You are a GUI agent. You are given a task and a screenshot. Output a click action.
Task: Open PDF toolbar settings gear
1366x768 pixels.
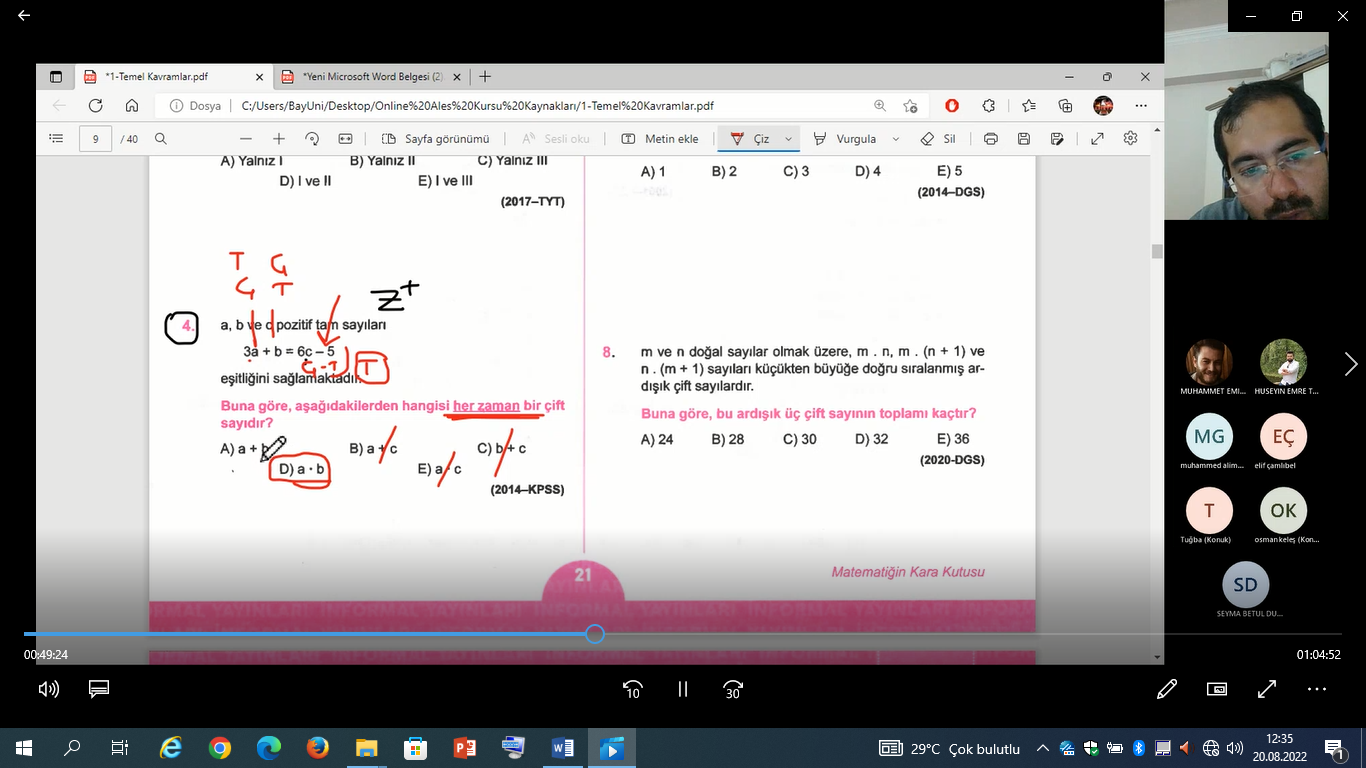tap(1131, 139)
